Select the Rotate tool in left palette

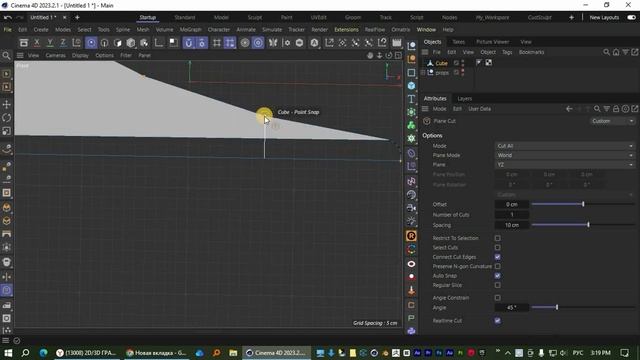(7, 118)
